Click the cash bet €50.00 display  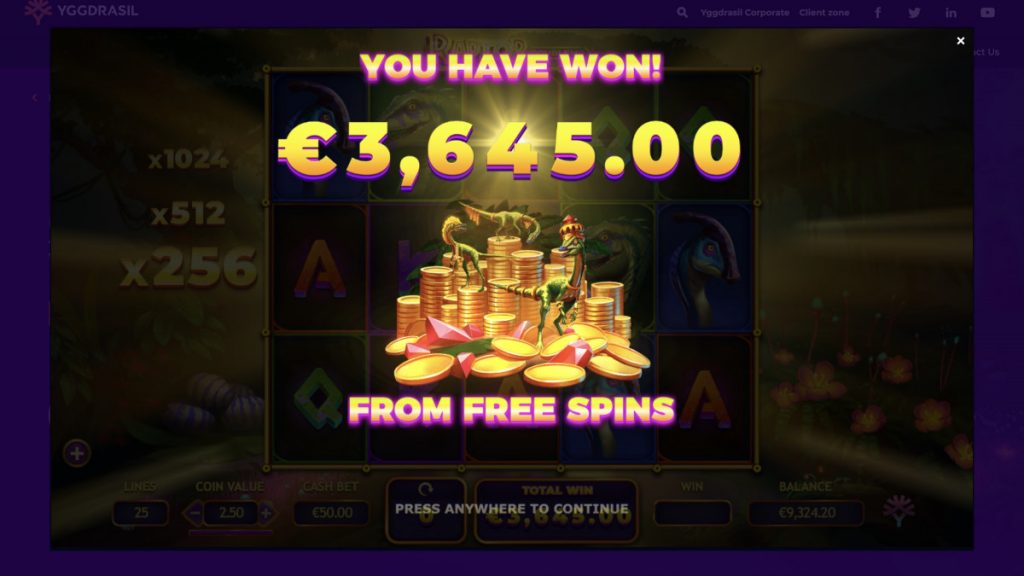(x=332, y=513)
